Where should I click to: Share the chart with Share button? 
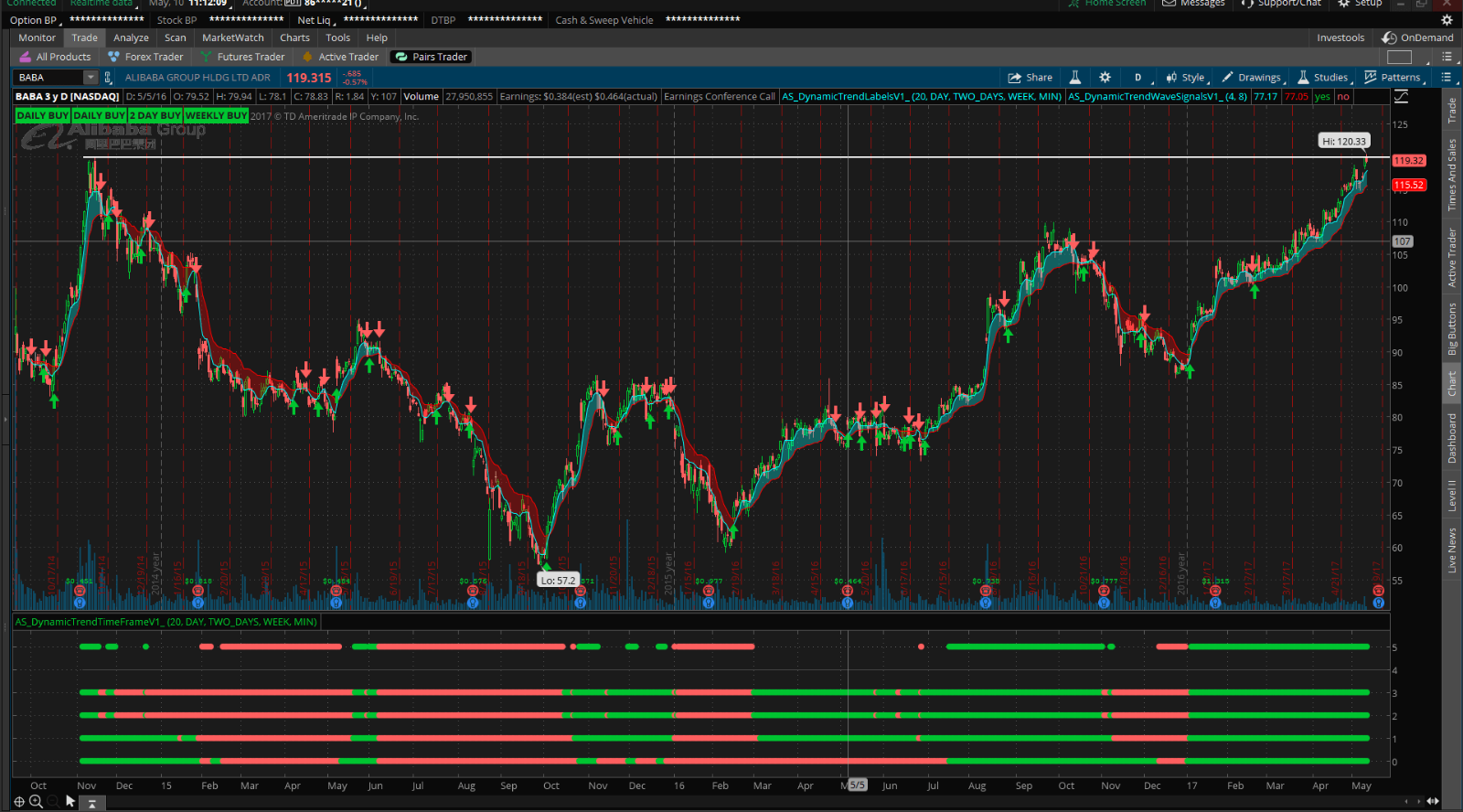pyautogui.click(x=1030, y=78)
